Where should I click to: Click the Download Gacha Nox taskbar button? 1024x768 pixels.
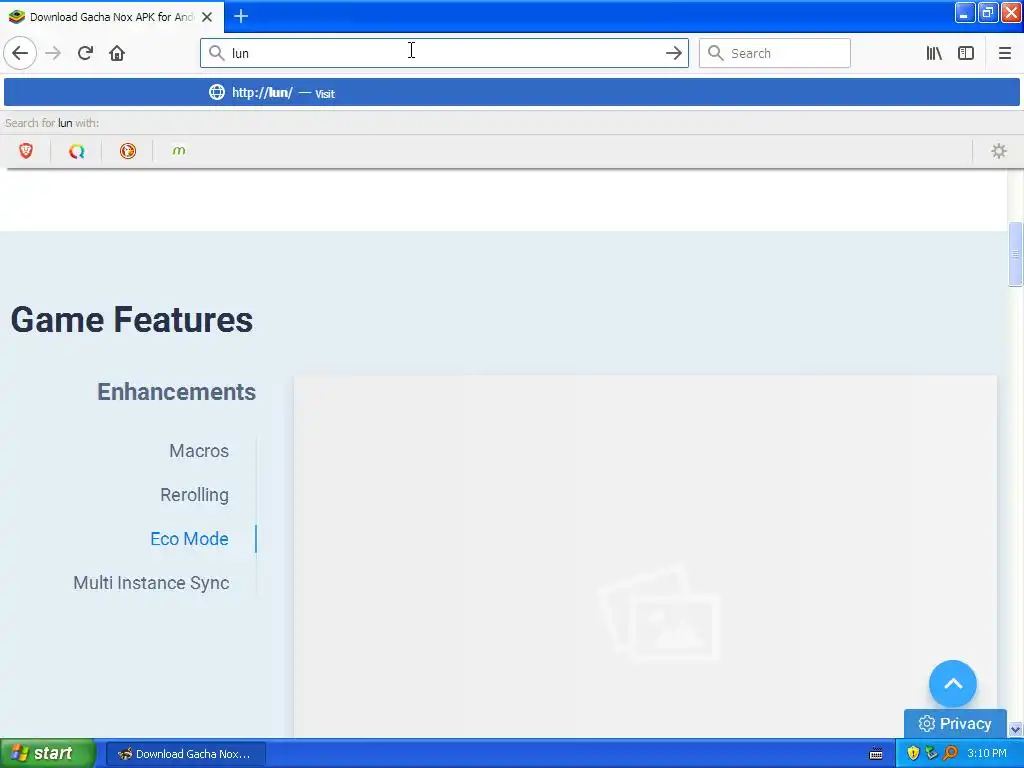[185, 754]
